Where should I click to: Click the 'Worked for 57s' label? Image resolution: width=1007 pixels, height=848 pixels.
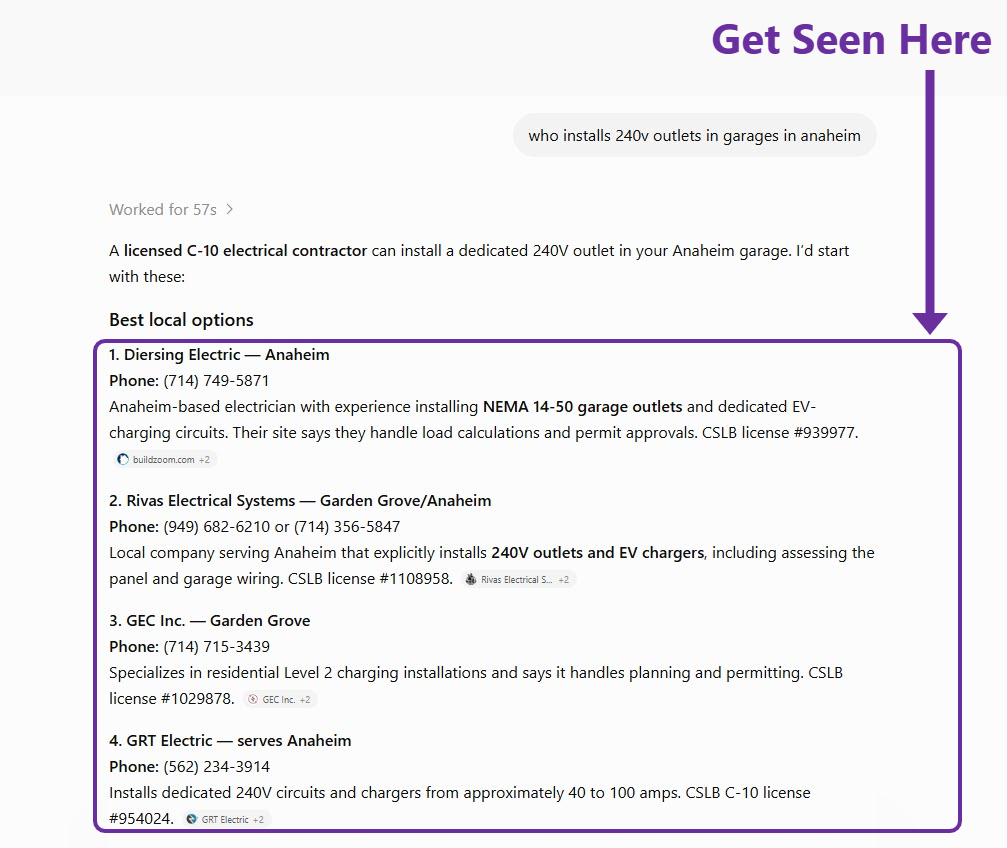pos(163,209)
